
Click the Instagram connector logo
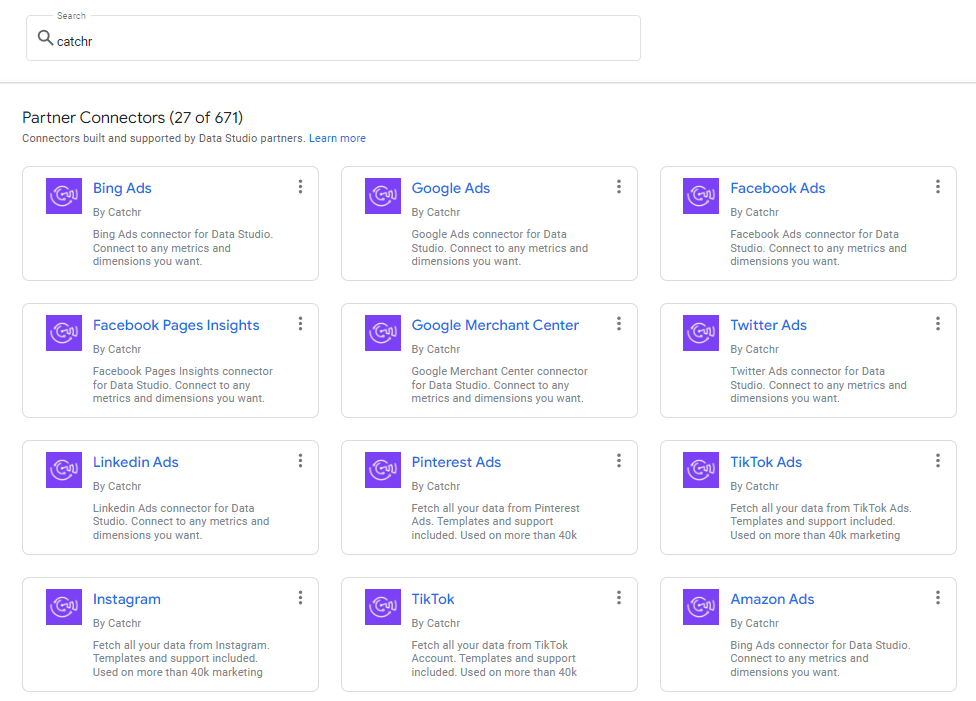click(63, 606)
